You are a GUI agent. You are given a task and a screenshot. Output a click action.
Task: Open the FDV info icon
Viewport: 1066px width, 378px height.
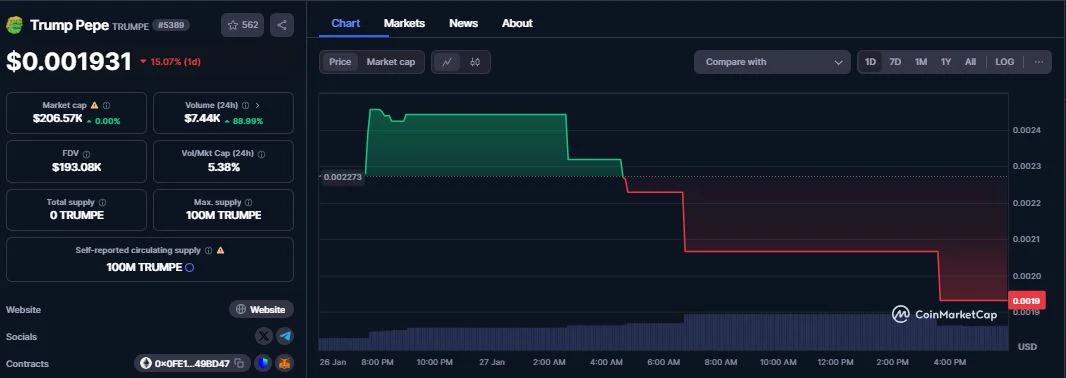pos(86,154)
